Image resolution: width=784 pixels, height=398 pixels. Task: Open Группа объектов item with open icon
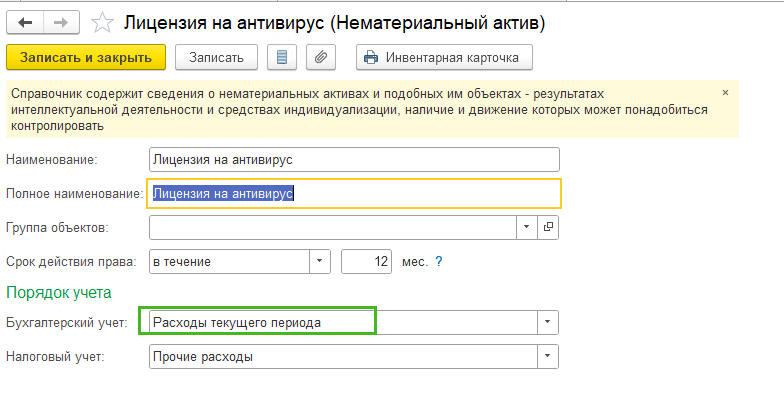coord(548,228)
